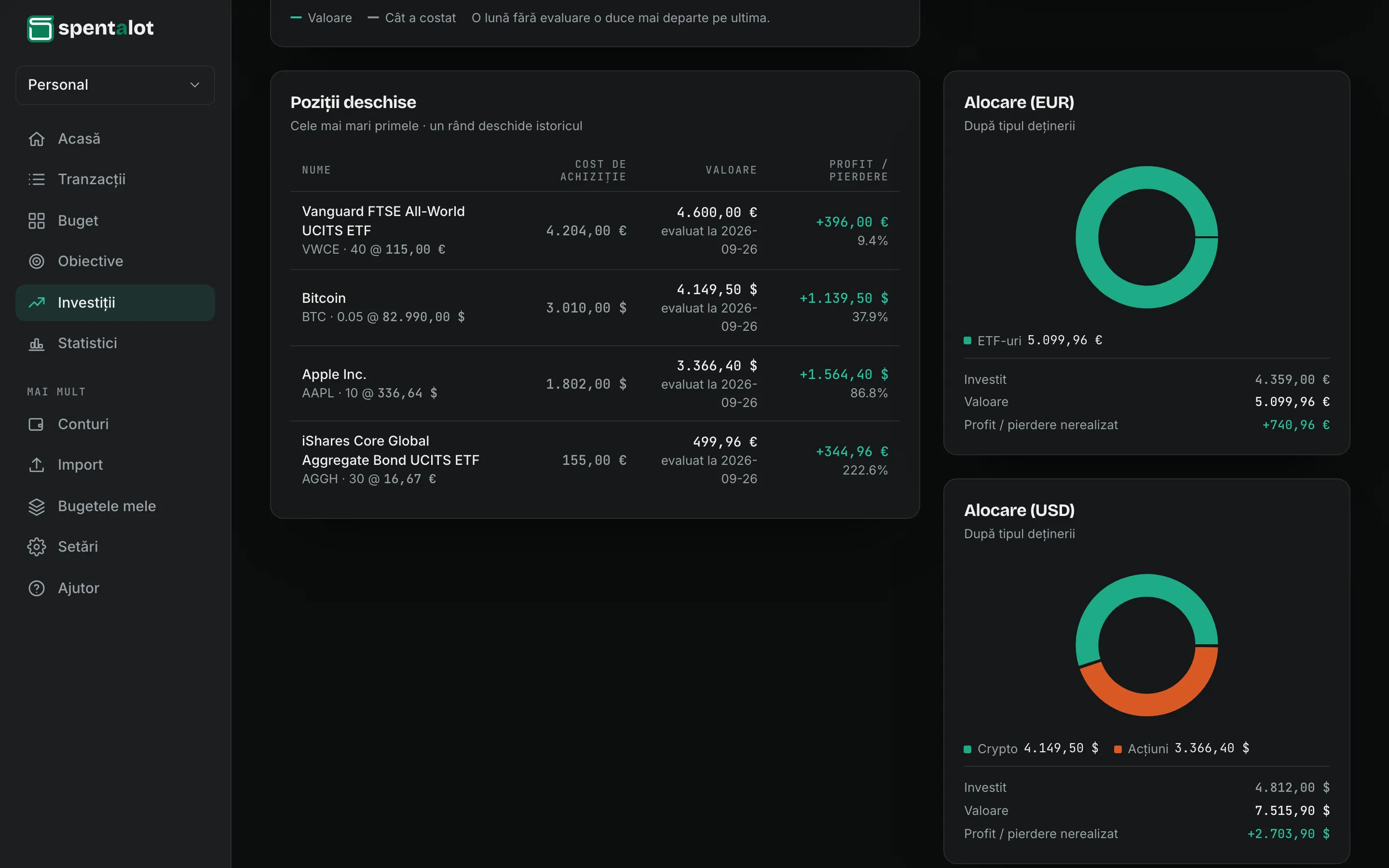The height and width of the screenshot is (868, 1389).
Task: Click the Acțiuni orange legend swatch
Action: pyautogui.click(x=1117, y=749)
